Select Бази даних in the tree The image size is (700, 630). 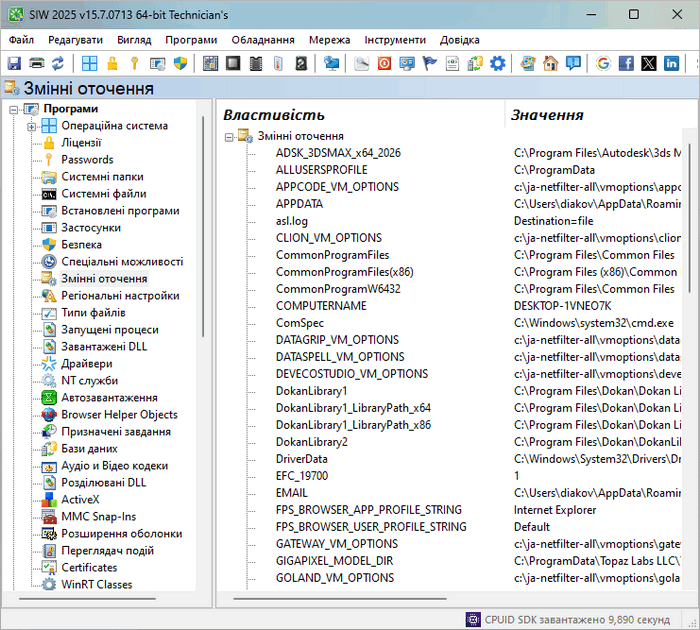point(89,449)
